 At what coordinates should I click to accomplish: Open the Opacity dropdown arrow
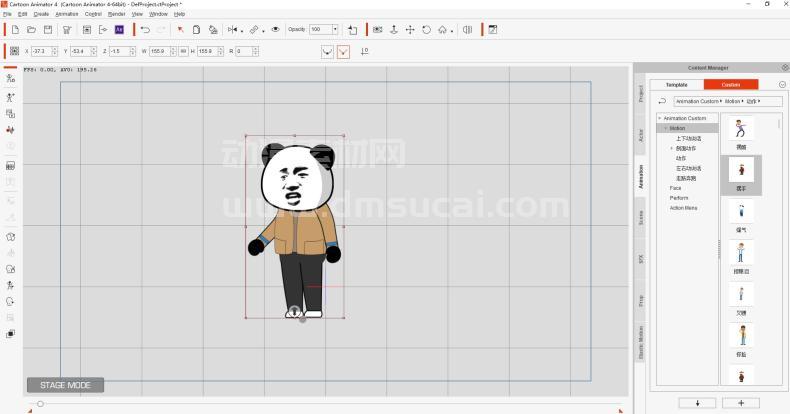335,30
